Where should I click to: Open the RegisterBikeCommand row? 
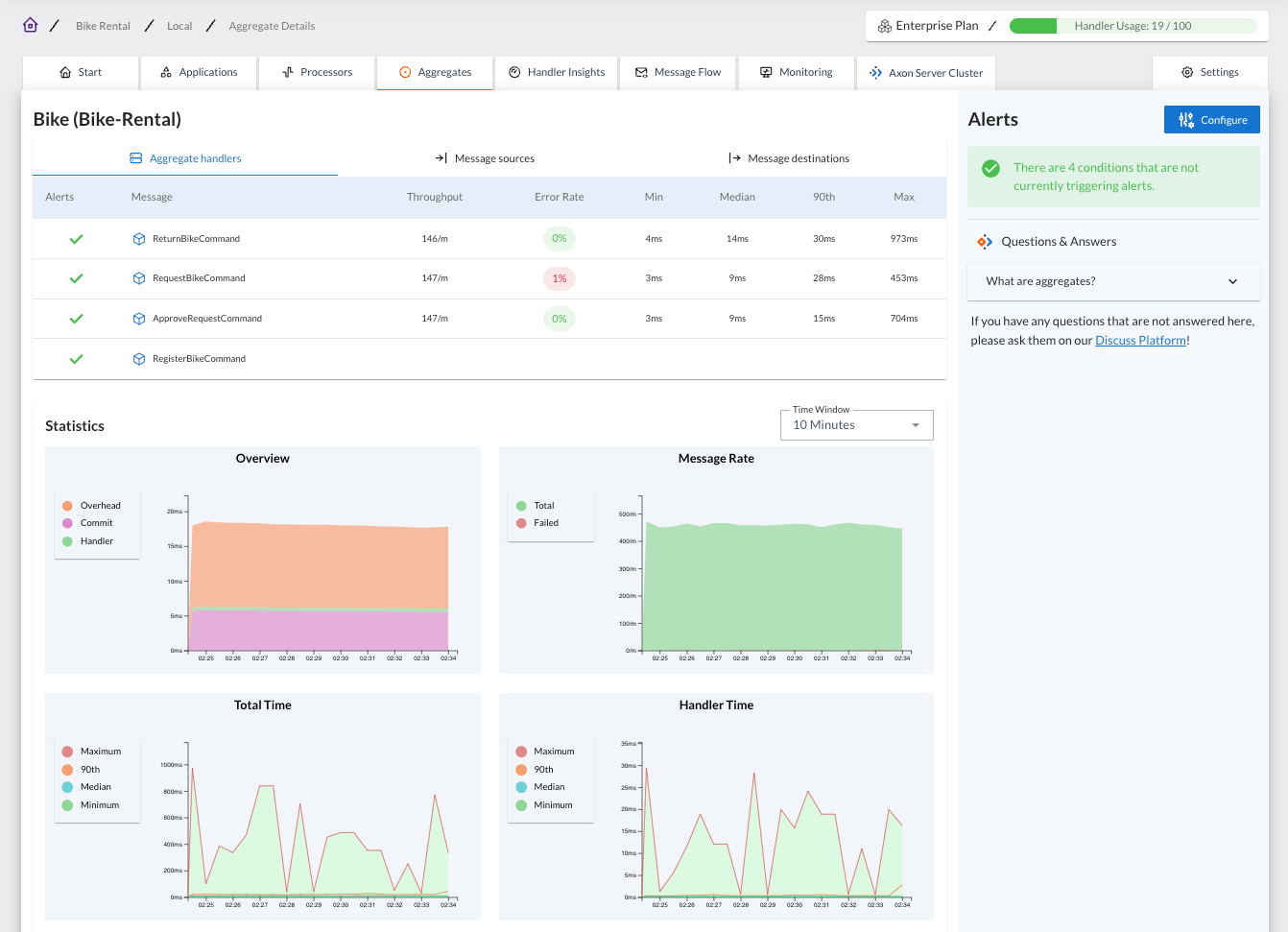[489, 359]
